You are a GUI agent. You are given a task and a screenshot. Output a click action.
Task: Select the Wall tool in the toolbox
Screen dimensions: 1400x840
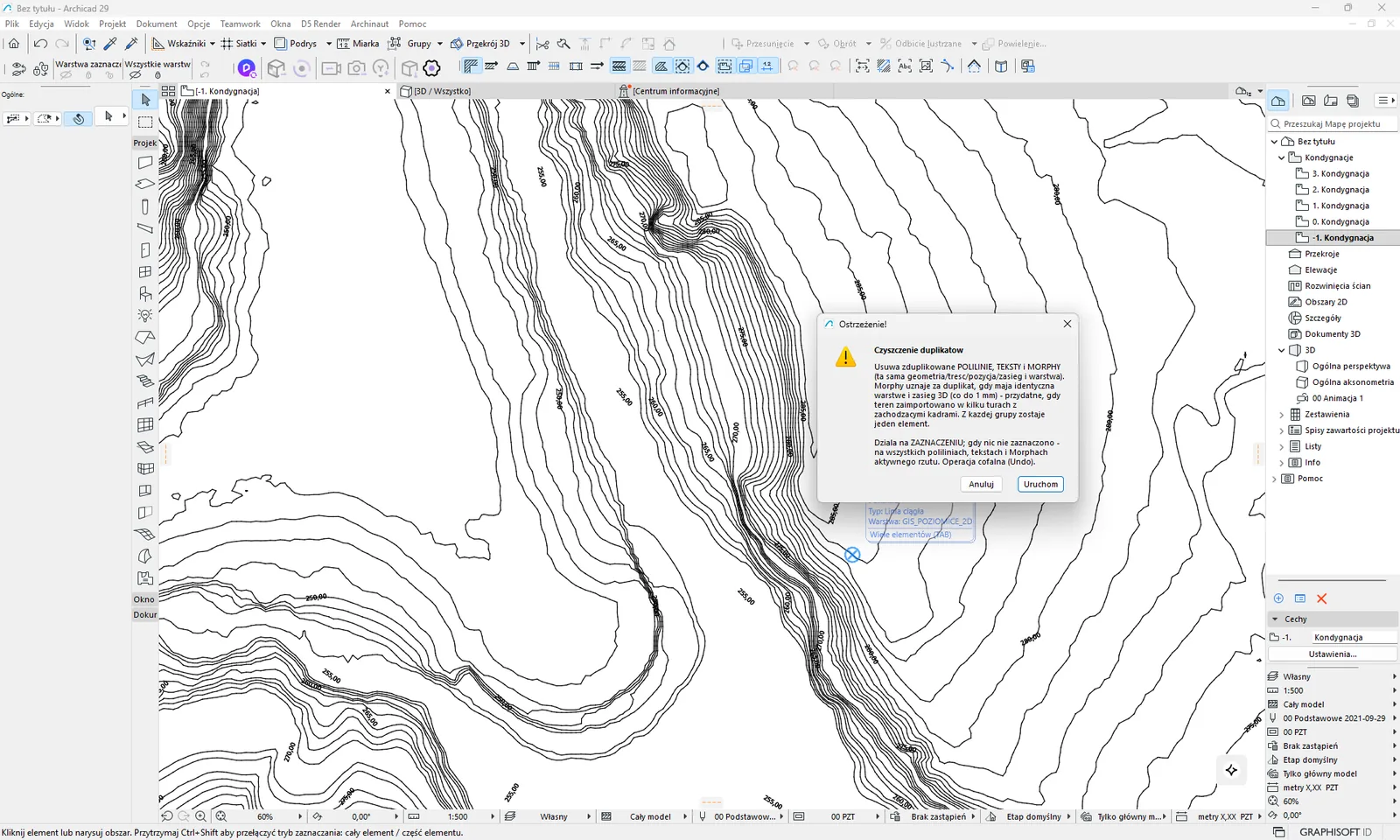pos(145,163)
